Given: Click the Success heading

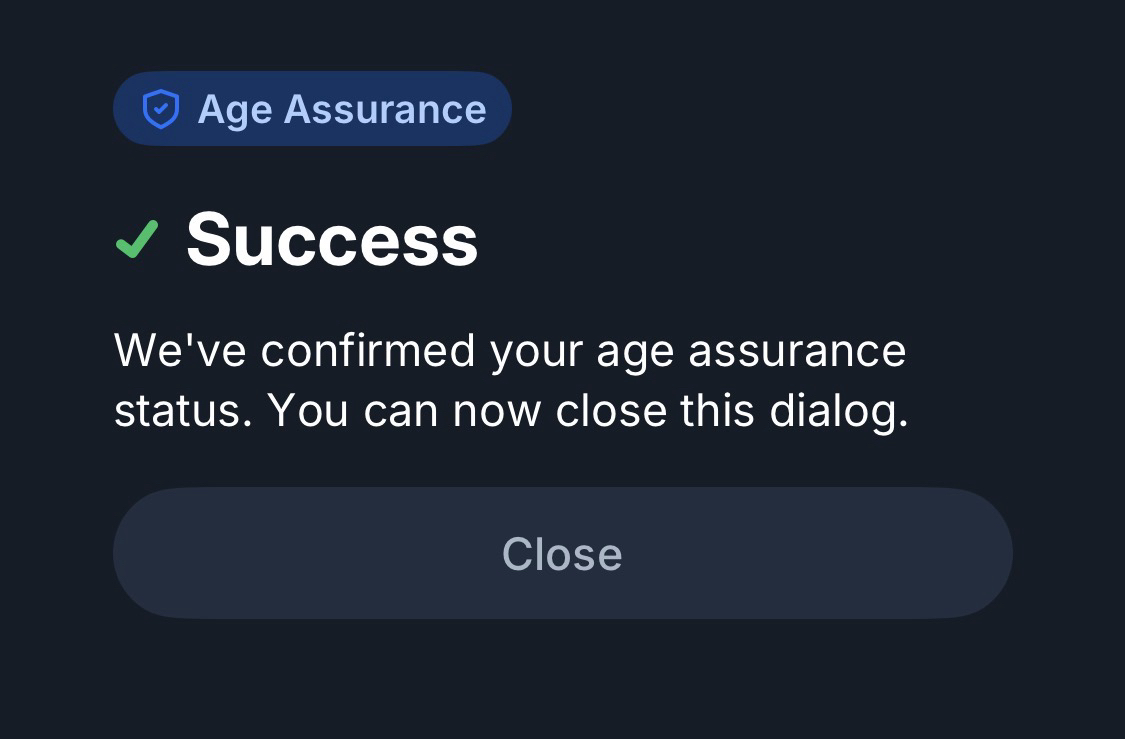Looking at the screenshot, I should pos(332,240).
